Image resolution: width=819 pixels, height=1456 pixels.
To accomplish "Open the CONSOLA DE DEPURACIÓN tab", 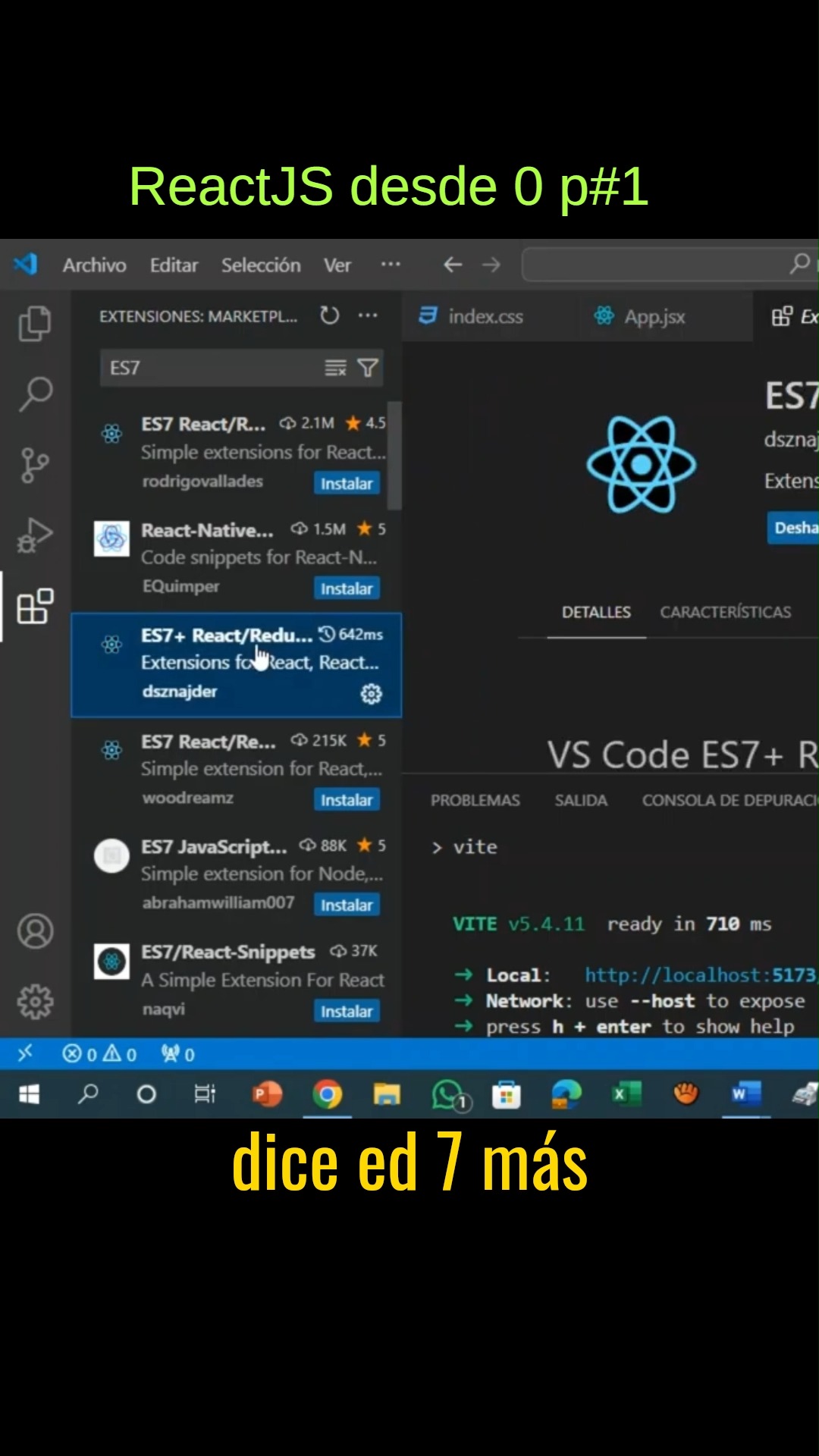I will coord(730,800).
